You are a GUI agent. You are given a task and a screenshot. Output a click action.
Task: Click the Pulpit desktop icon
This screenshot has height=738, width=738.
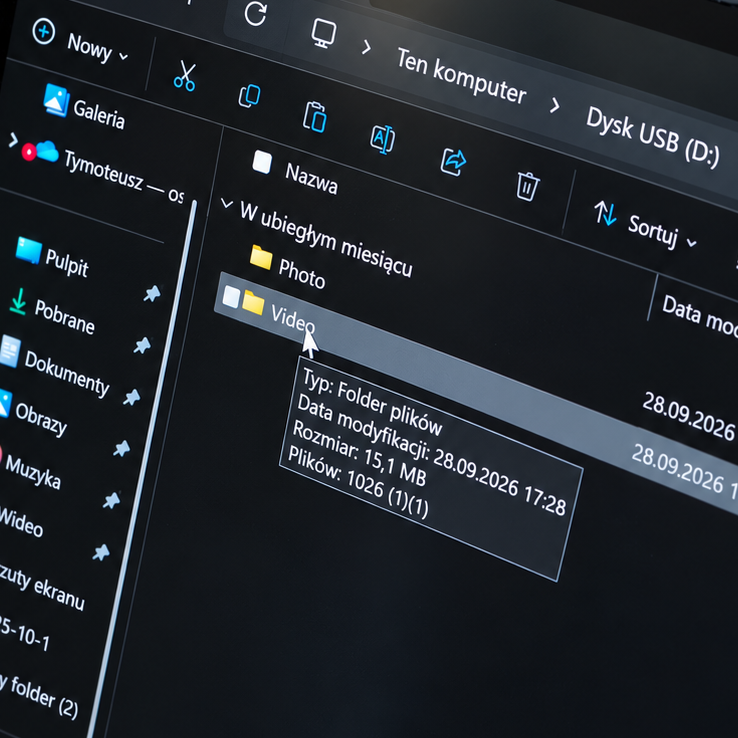pyautogui.click(x=29, y=250)
